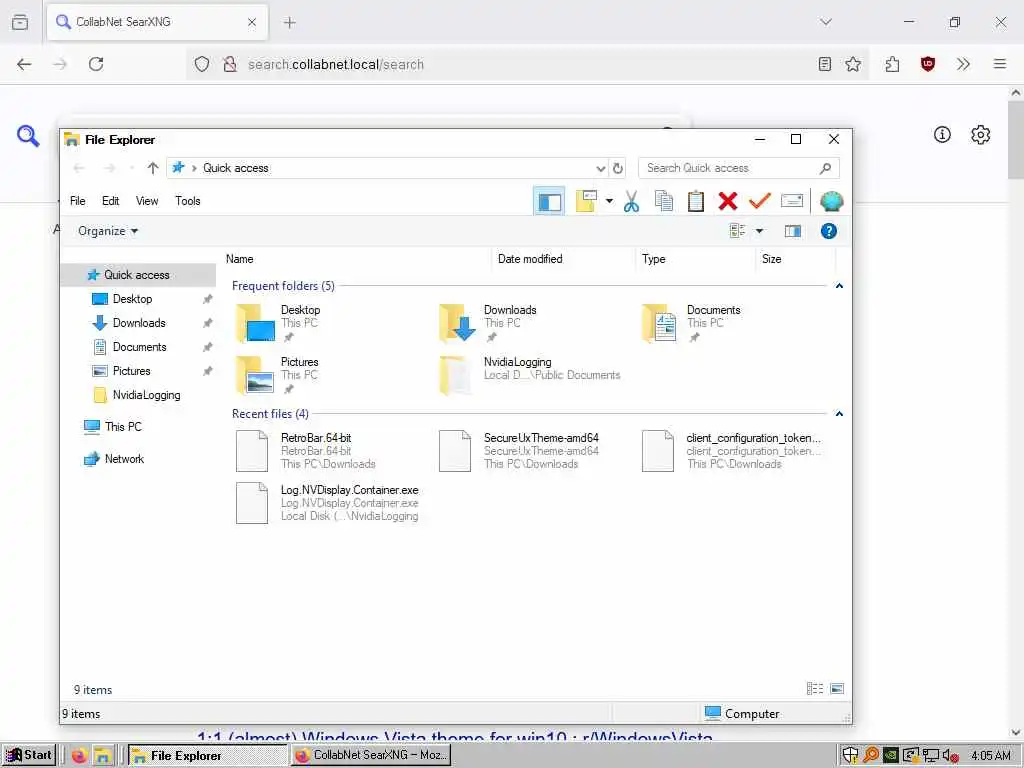Screen dimensions: 1024x768
Task: Select Pictures in the navigation tree
Action: tap(131, 372)
